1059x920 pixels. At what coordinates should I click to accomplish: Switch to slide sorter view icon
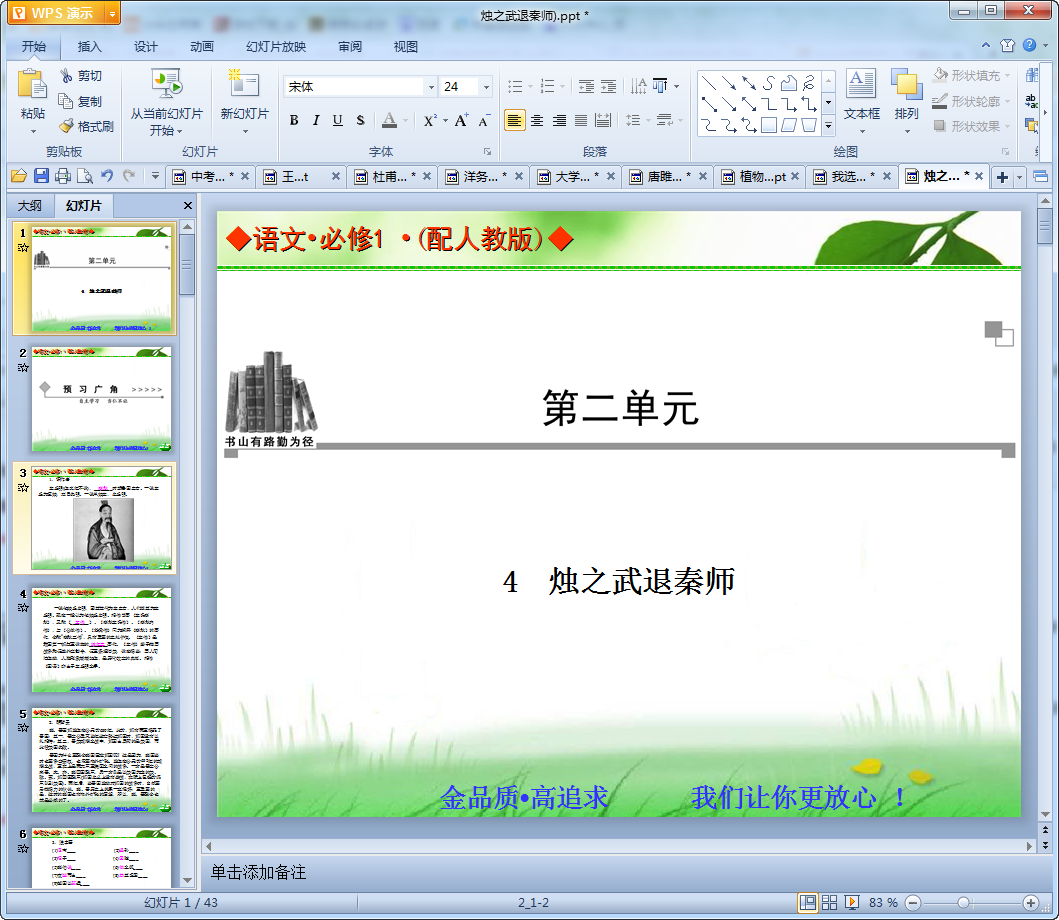point(829,902)
